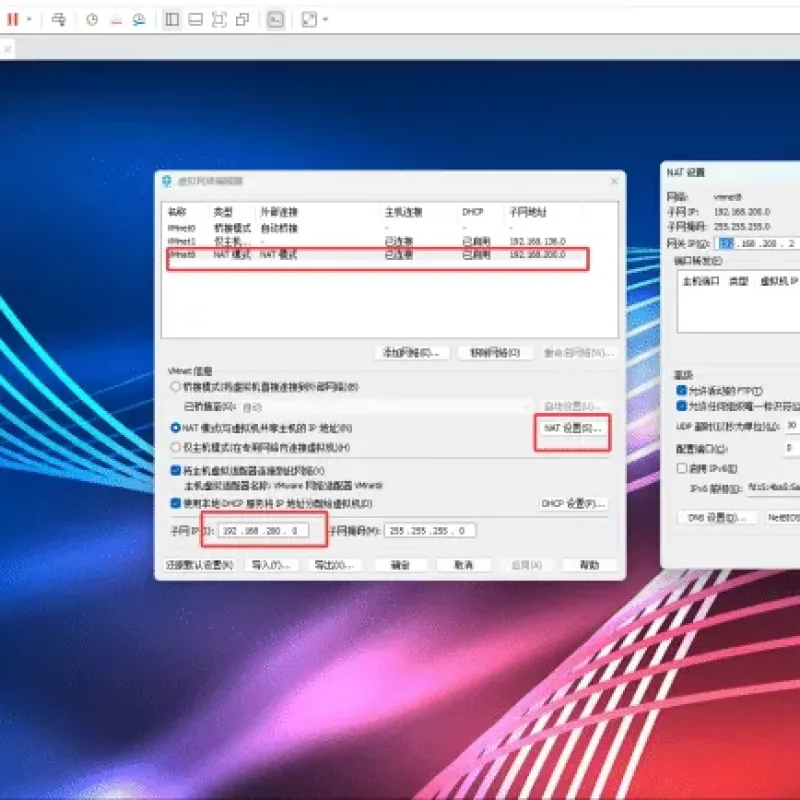Click the 类型 column header in NAT settings

(x=738, y=281)
